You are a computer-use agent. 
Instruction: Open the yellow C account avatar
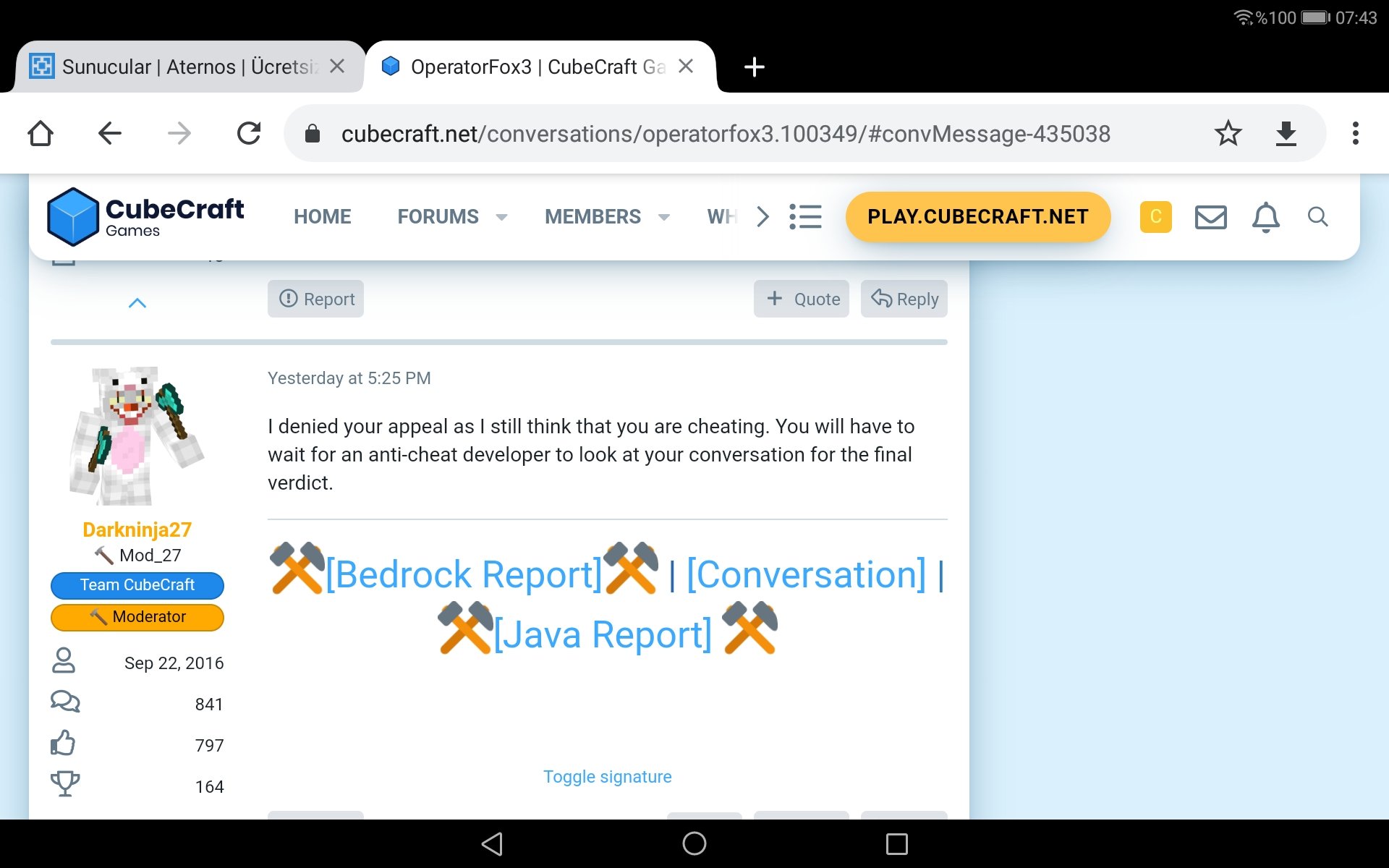point(1155,216)
